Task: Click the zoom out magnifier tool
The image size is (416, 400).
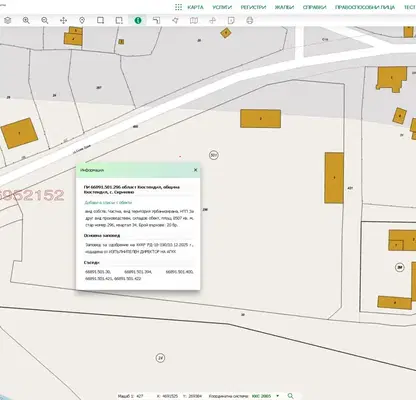Action: tap(45, 20)
